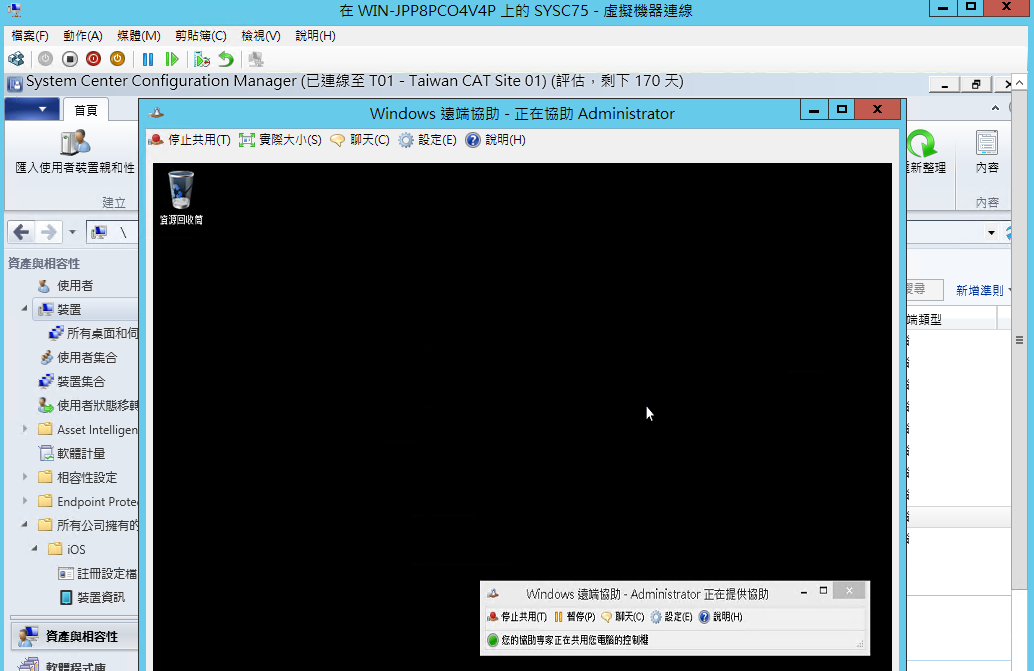The height and width of the screenshot is (671, 1034).
Task: Open the VM connection 說明(H) menu
Action: tap(315, 36)
